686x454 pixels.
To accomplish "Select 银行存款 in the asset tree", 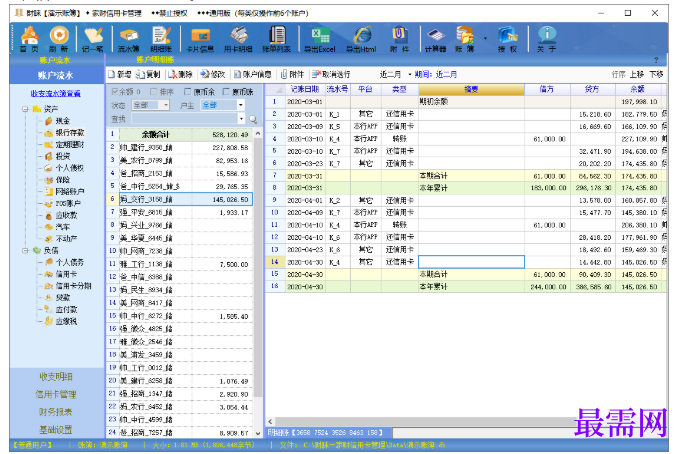I will 70,133.
